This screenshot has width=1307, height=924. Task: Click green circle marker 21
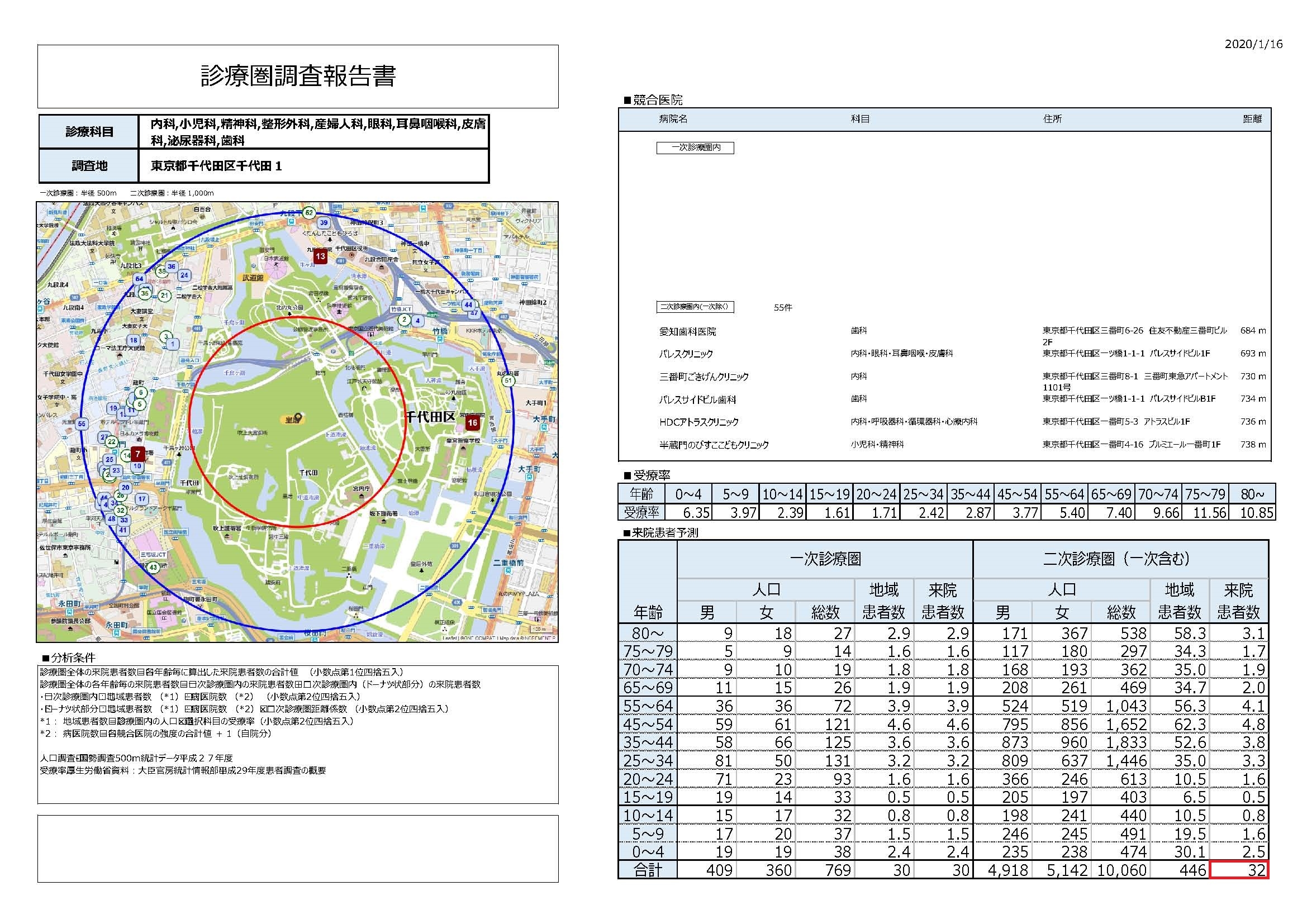165,296
